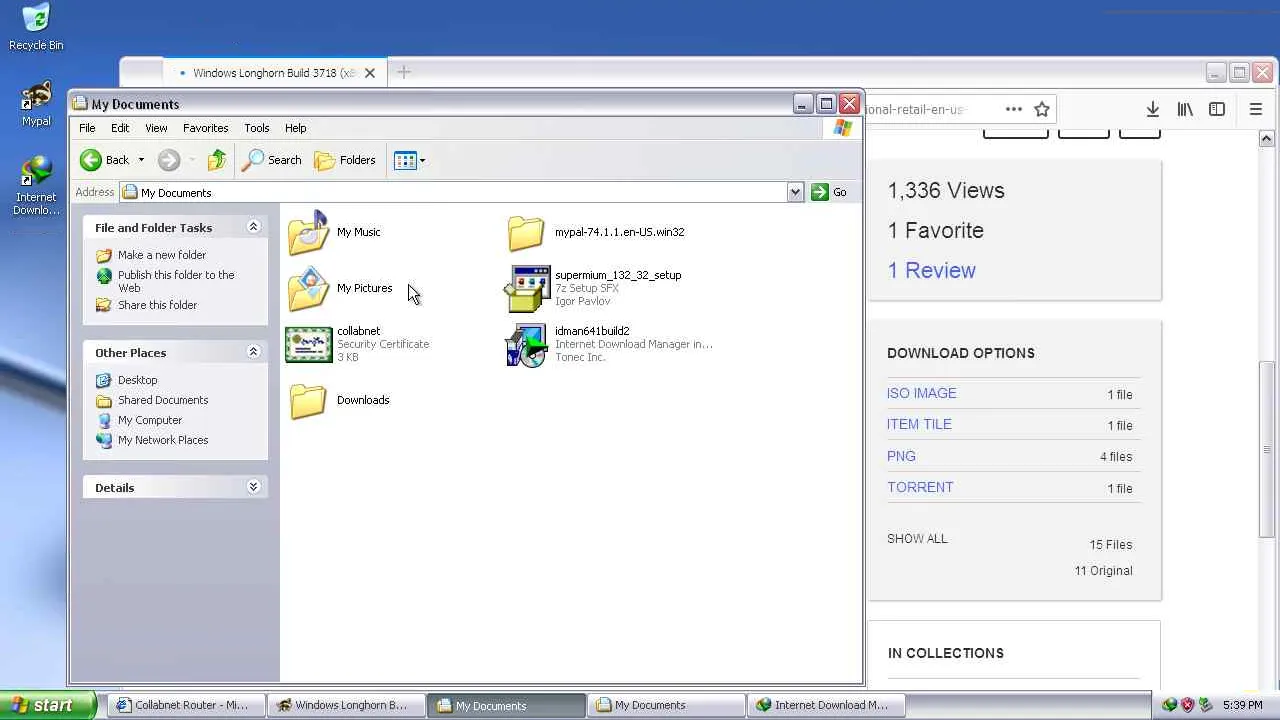
Task: Toggle the Folders pane in Explorer
Action: [x=345, y=160]
